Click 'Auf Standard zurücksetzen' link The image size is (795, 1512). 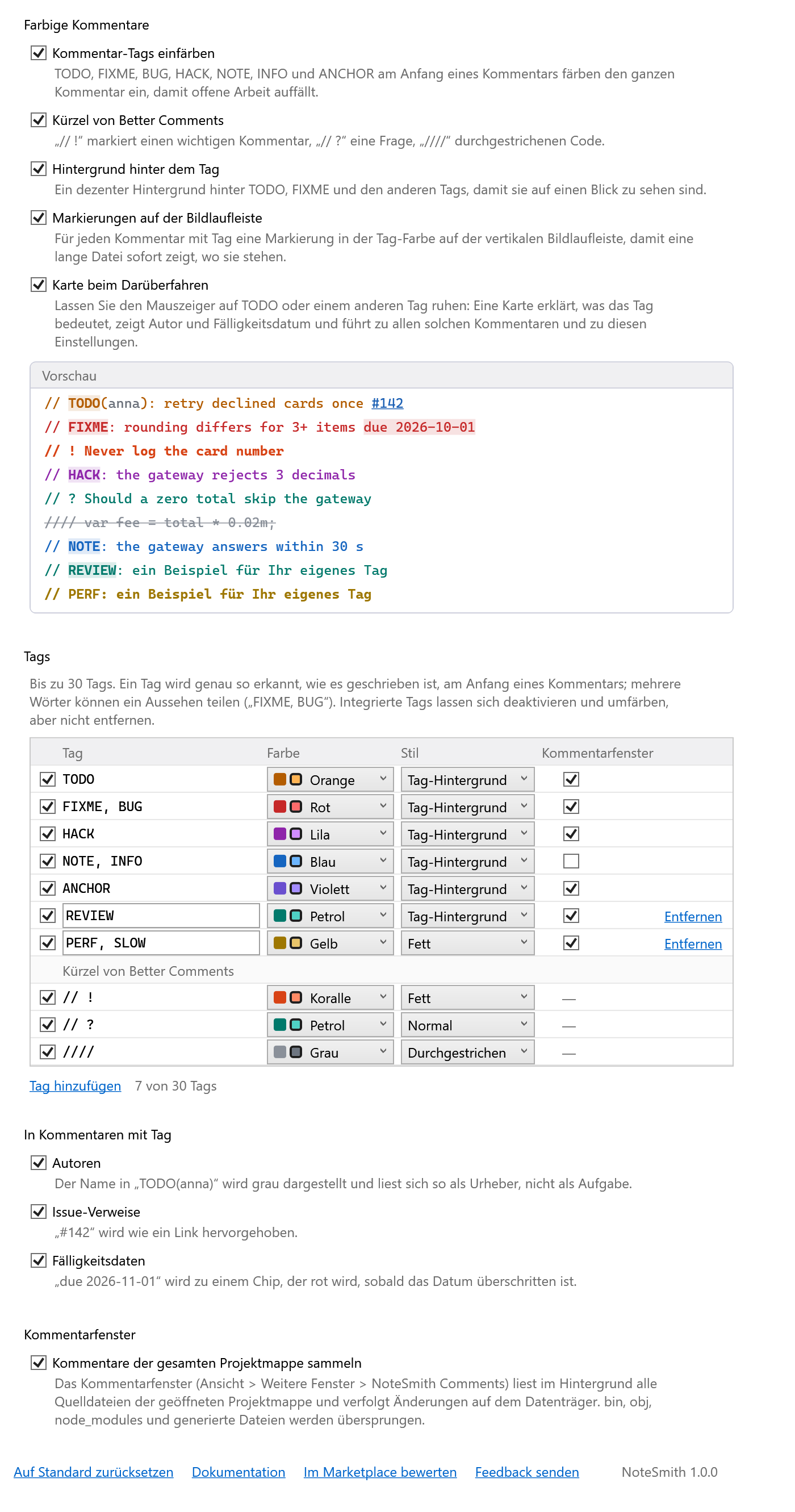pos(93,1472)
